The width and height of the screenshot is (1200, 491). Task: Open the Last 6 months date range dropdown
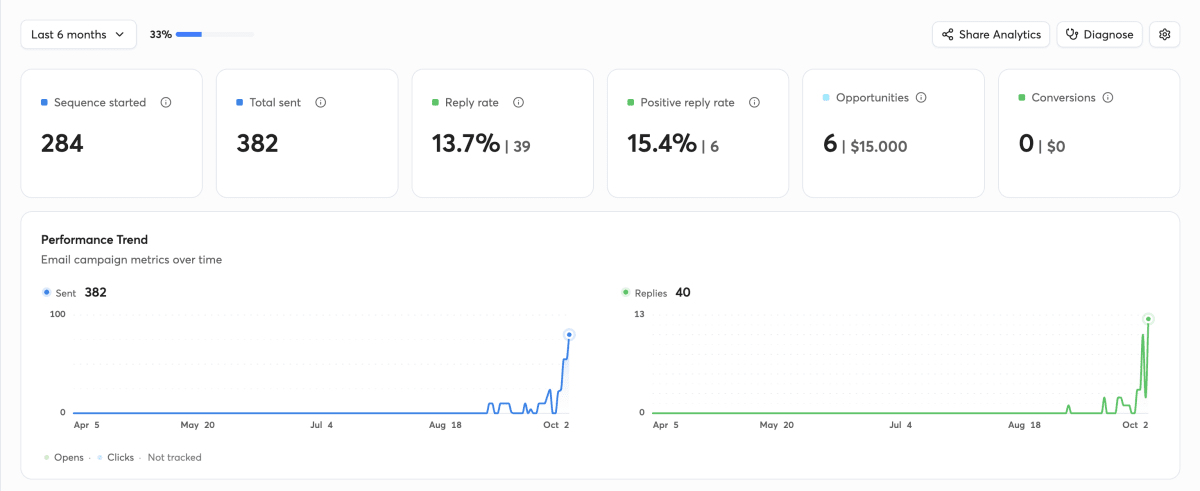[x=78, y=34]
